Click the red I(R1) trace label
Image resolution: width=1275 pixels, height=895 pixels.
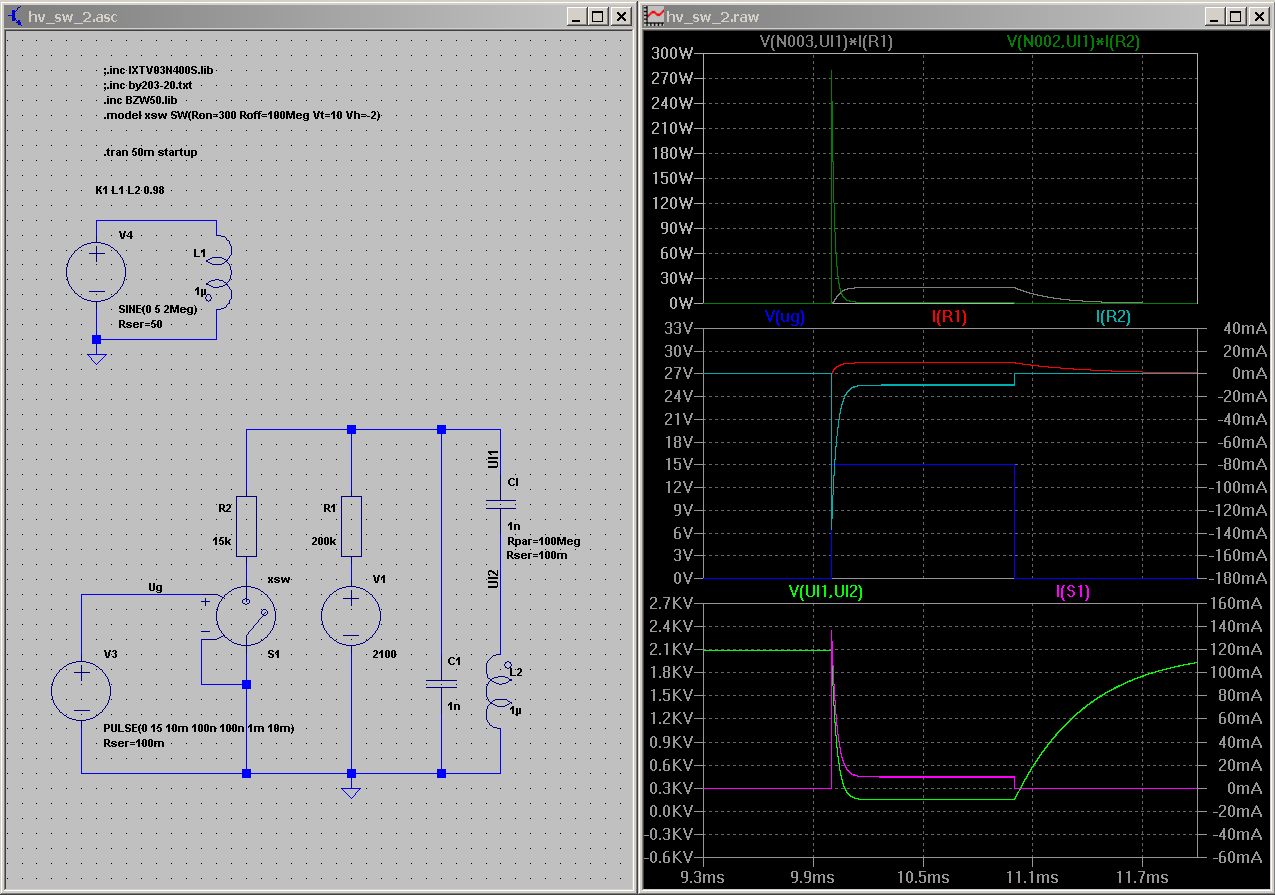point(948,317)
